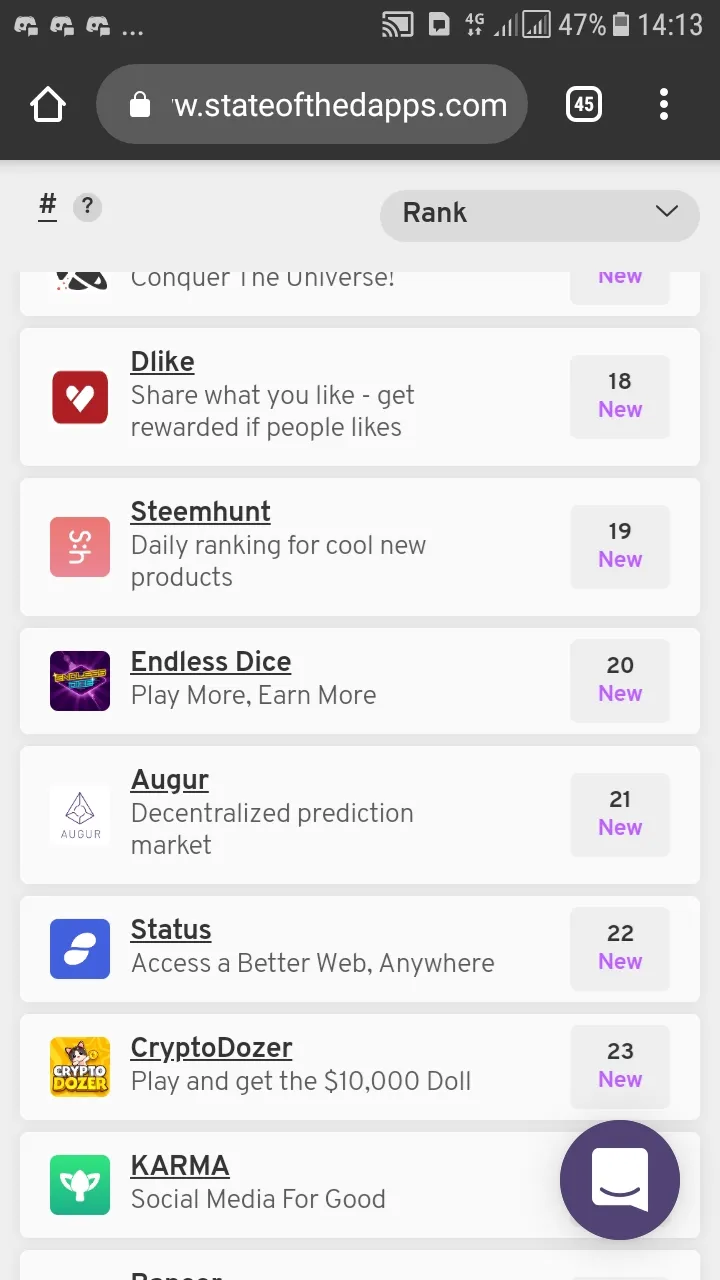The image size is (720, 1280).
Task: Open the chat support bubble
Action: point(620,1180)
